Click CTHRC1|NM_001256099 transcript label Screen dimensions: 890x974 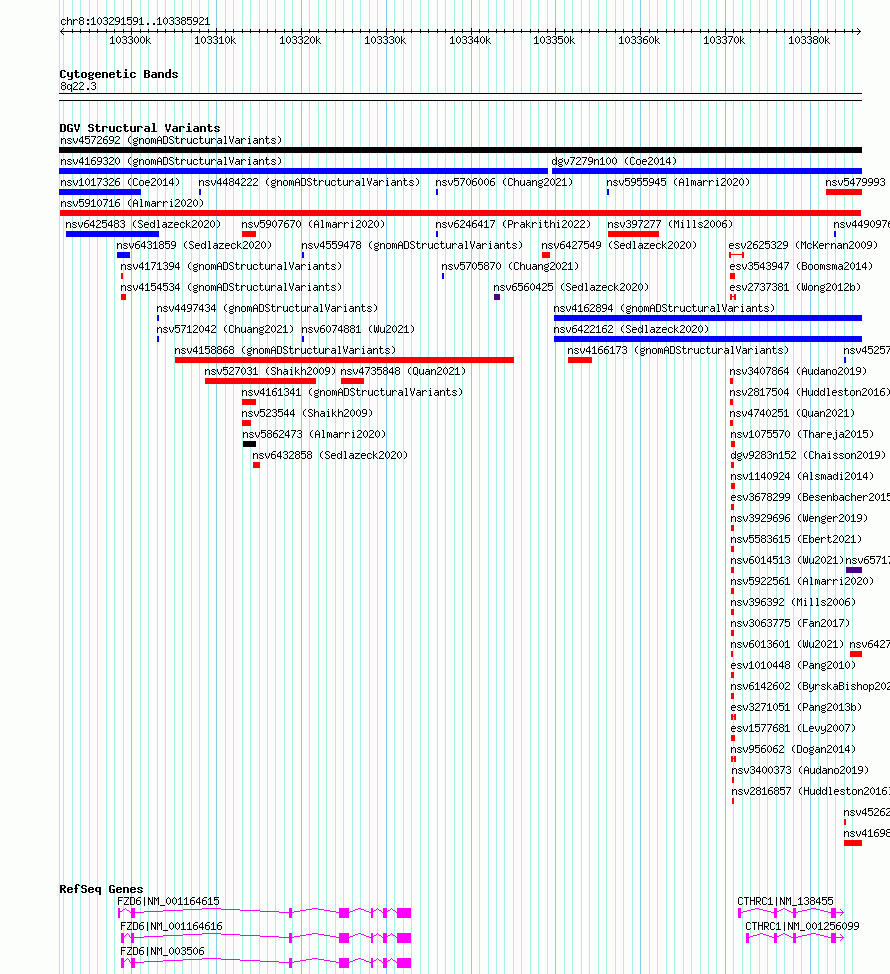tap(802, 926)
